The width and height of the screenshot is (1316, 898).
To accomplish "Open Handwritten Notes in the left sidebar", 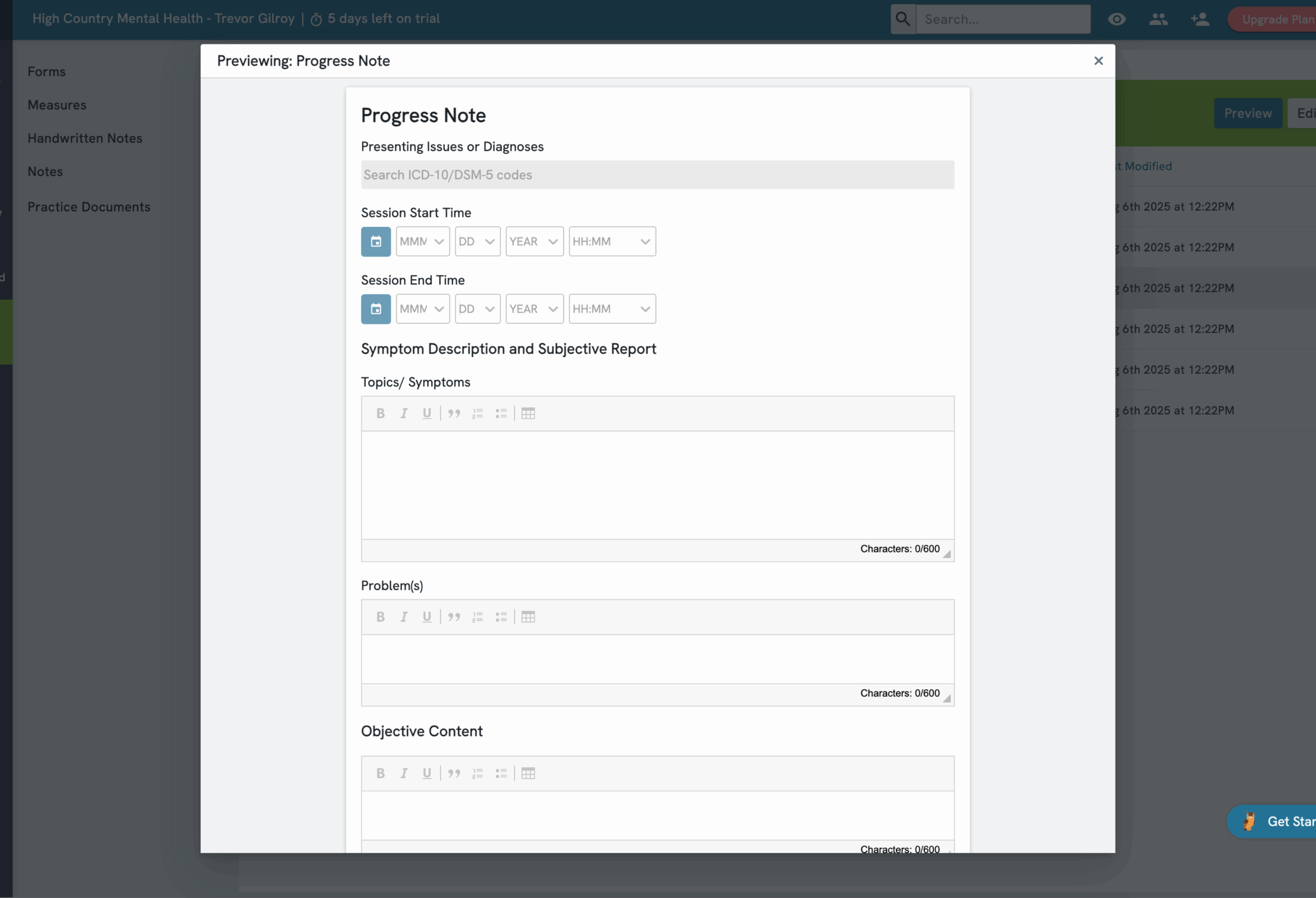I will (x=85, y=138).
